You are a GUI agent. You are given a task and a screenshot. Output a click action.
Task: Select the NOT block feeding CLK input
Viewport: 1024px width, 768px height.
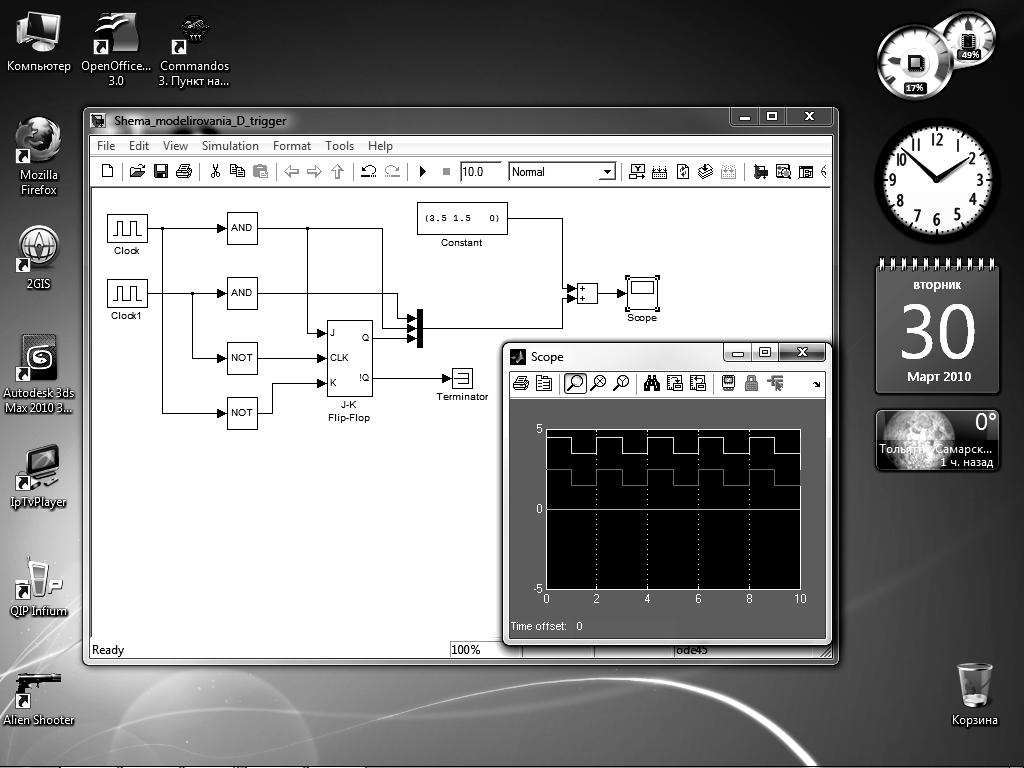[x=242, y=358]
